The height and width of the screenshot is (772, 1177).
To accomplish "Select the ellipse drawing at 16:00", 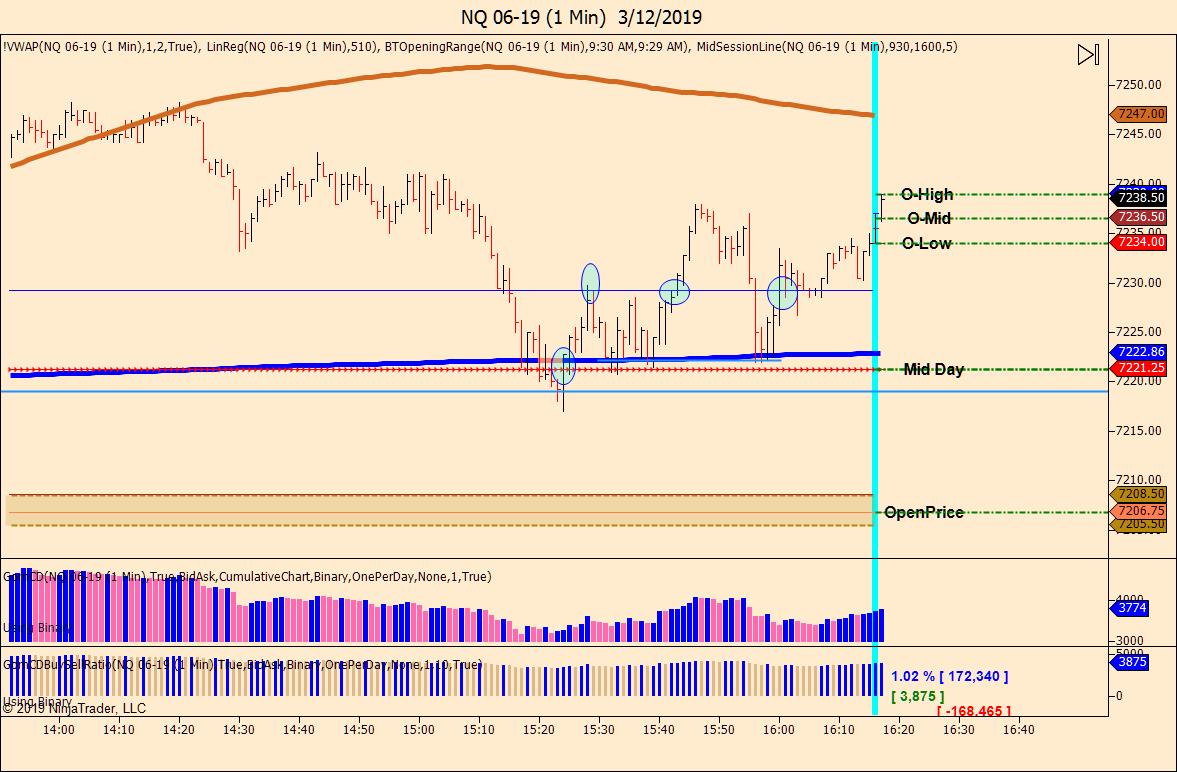I will [782, 293].
